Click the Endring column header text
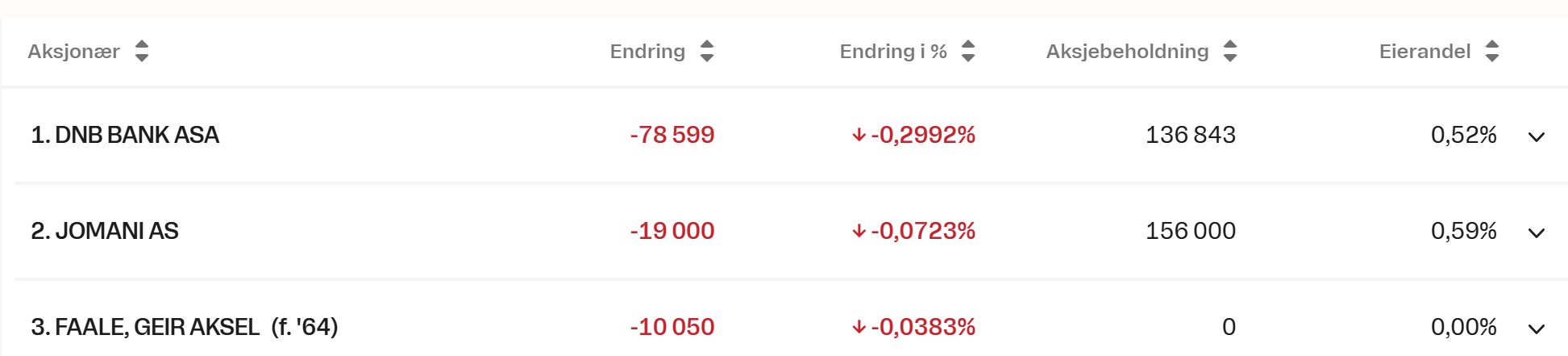 click(647, 52)
